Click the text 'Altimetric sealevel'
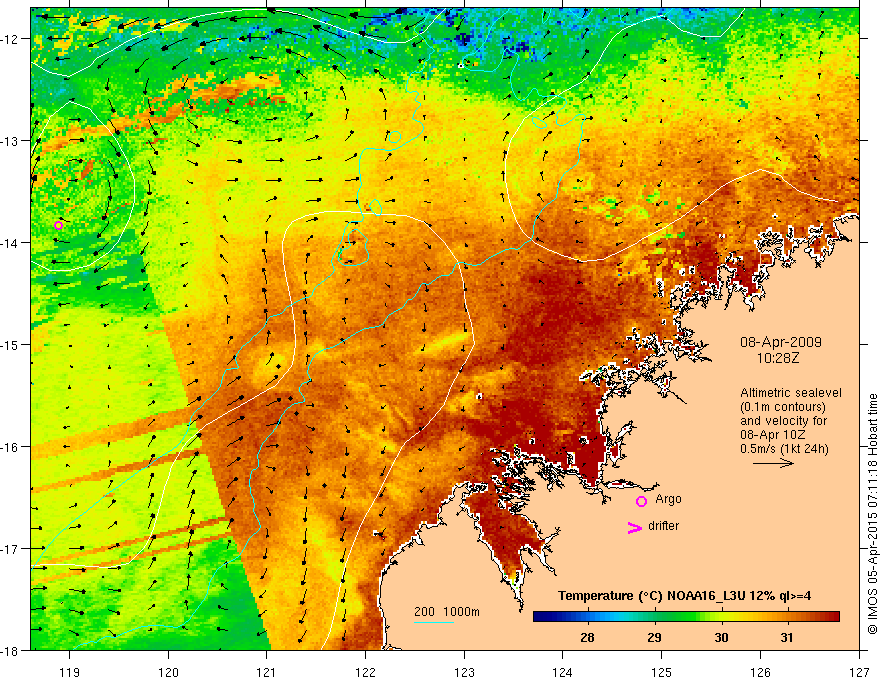This screenshot has width=880, height=680. tap(791, 393)
